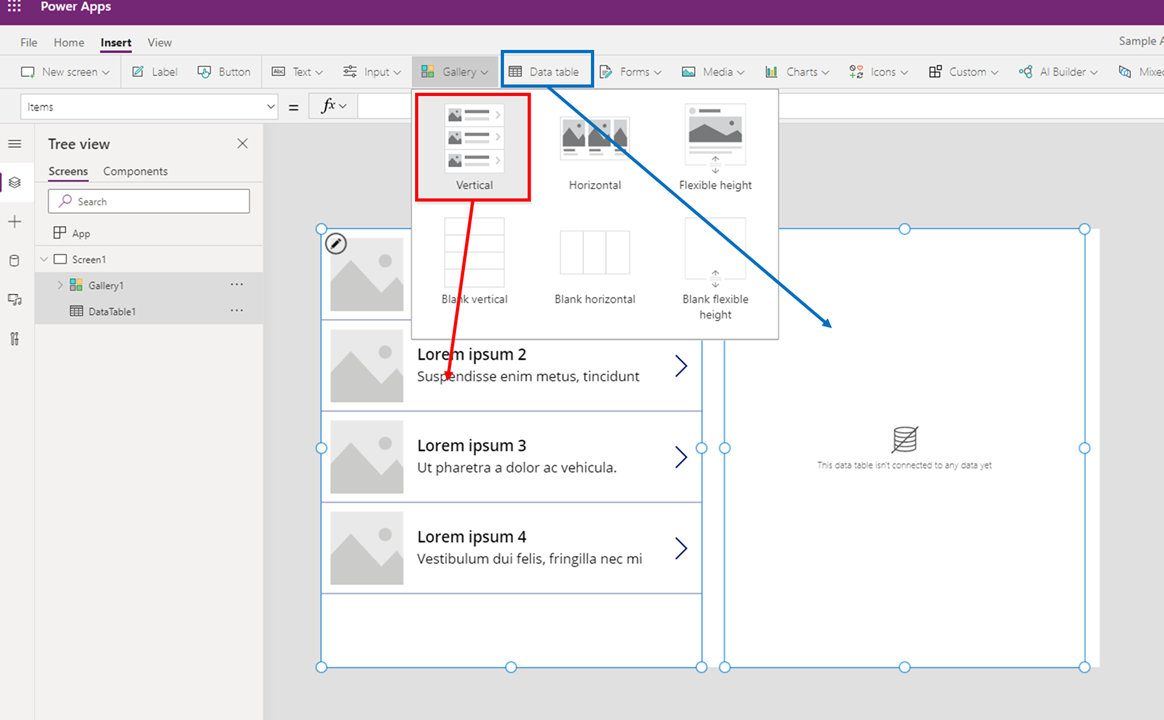
Task: Open the DataTable1 more options ellipsis
Action: [x=237, y=310]
